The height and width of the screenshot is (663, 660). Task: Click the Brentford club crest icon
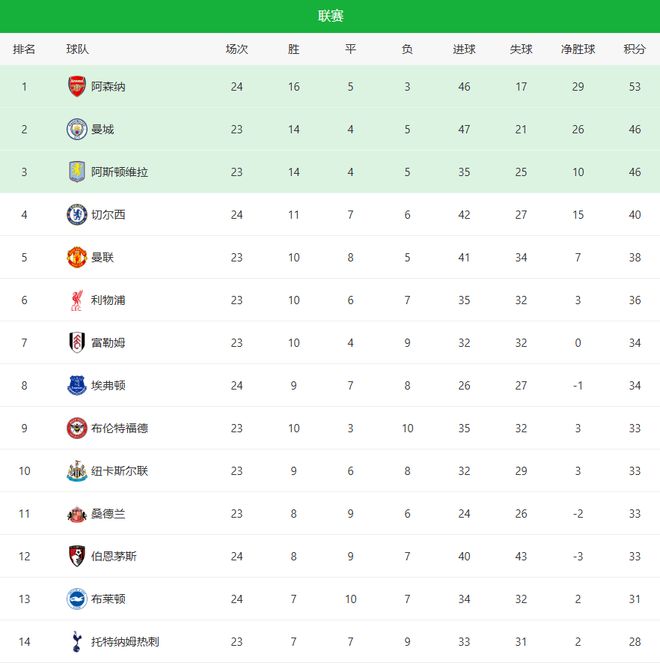pyautogui.click(x=77, y=428)
